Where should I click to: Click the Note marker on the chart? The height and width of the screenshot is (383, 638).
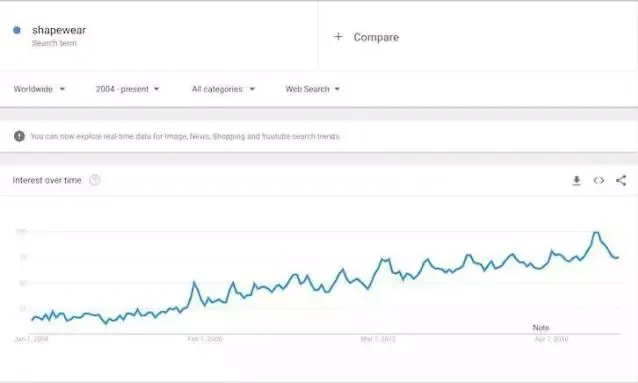click(x=541, y=327)
